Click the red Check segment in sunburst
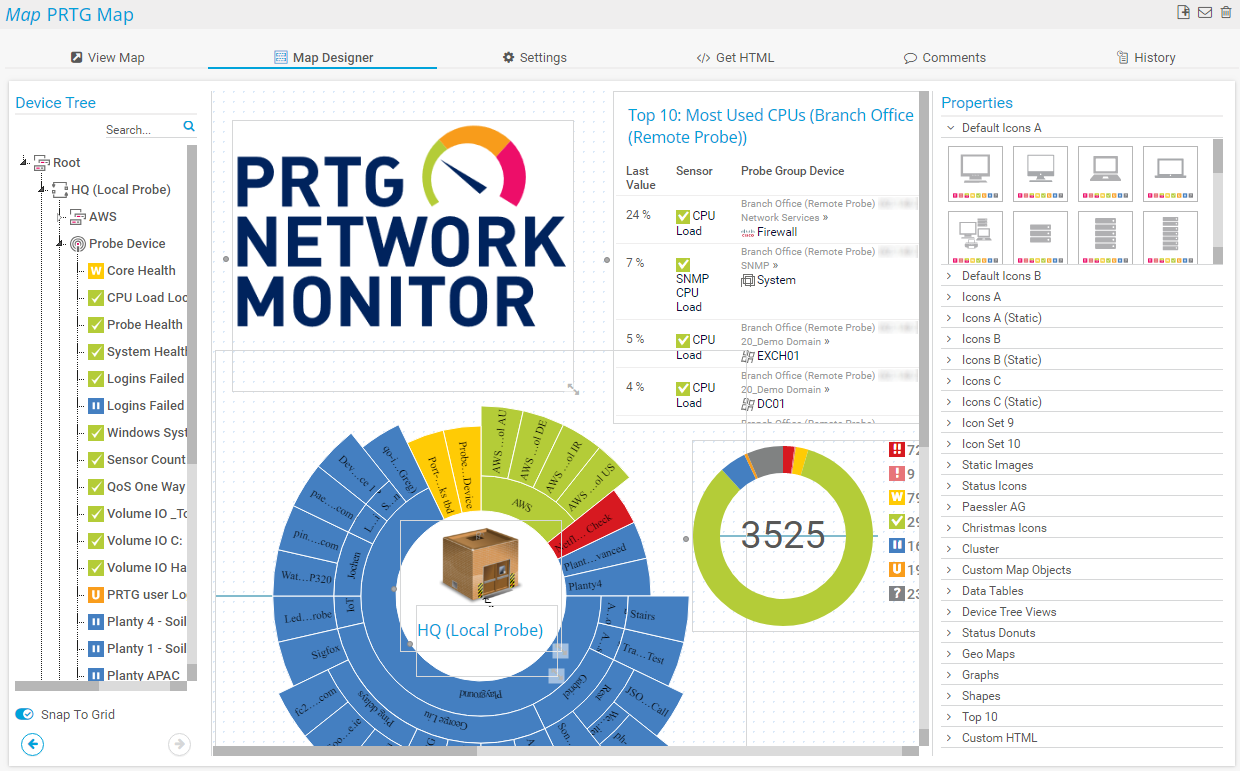This screenshot has height=771, width=1240. tap(592, 521)
